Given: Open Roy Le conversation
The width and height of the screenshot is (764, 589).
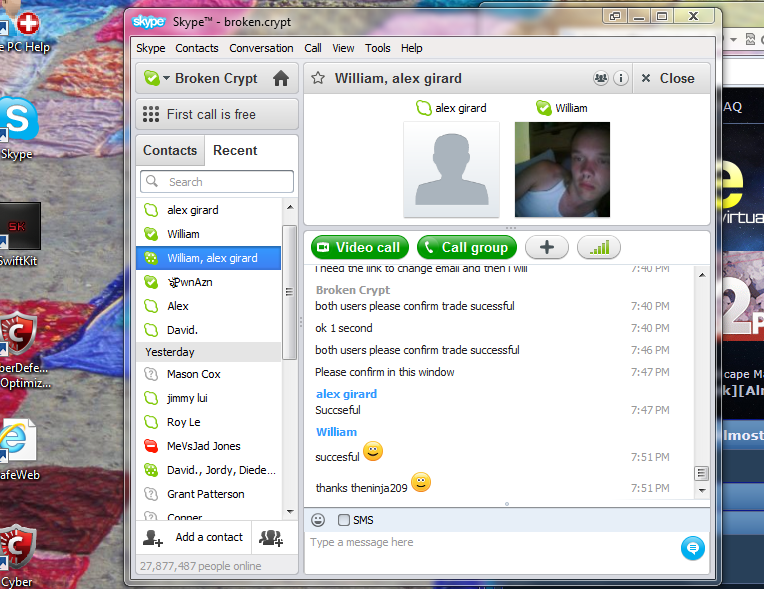Looking at the screenshot, I should (x=209, y=422).
